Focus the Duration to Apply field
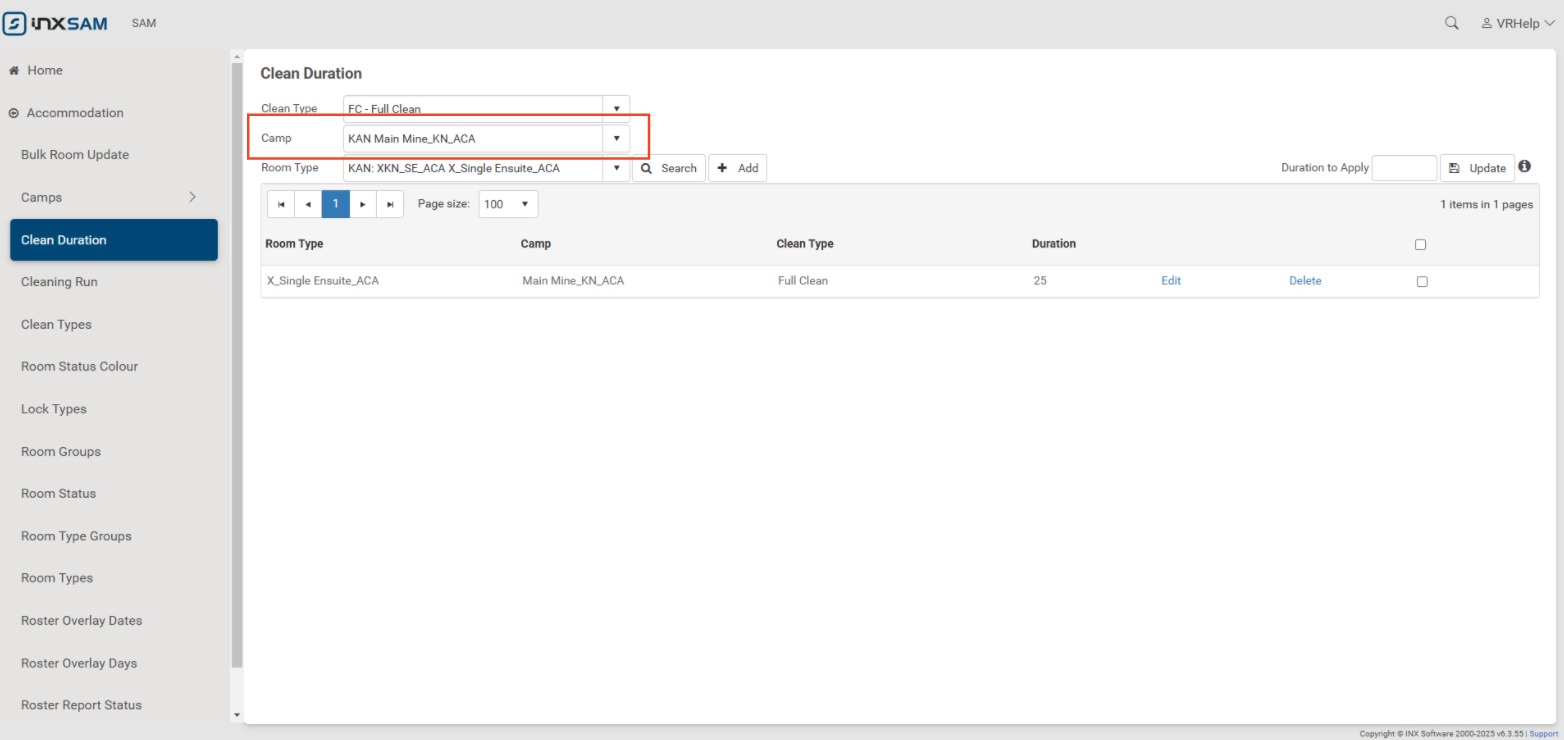Screen dimensions: 1564x740 [1404, 168]
